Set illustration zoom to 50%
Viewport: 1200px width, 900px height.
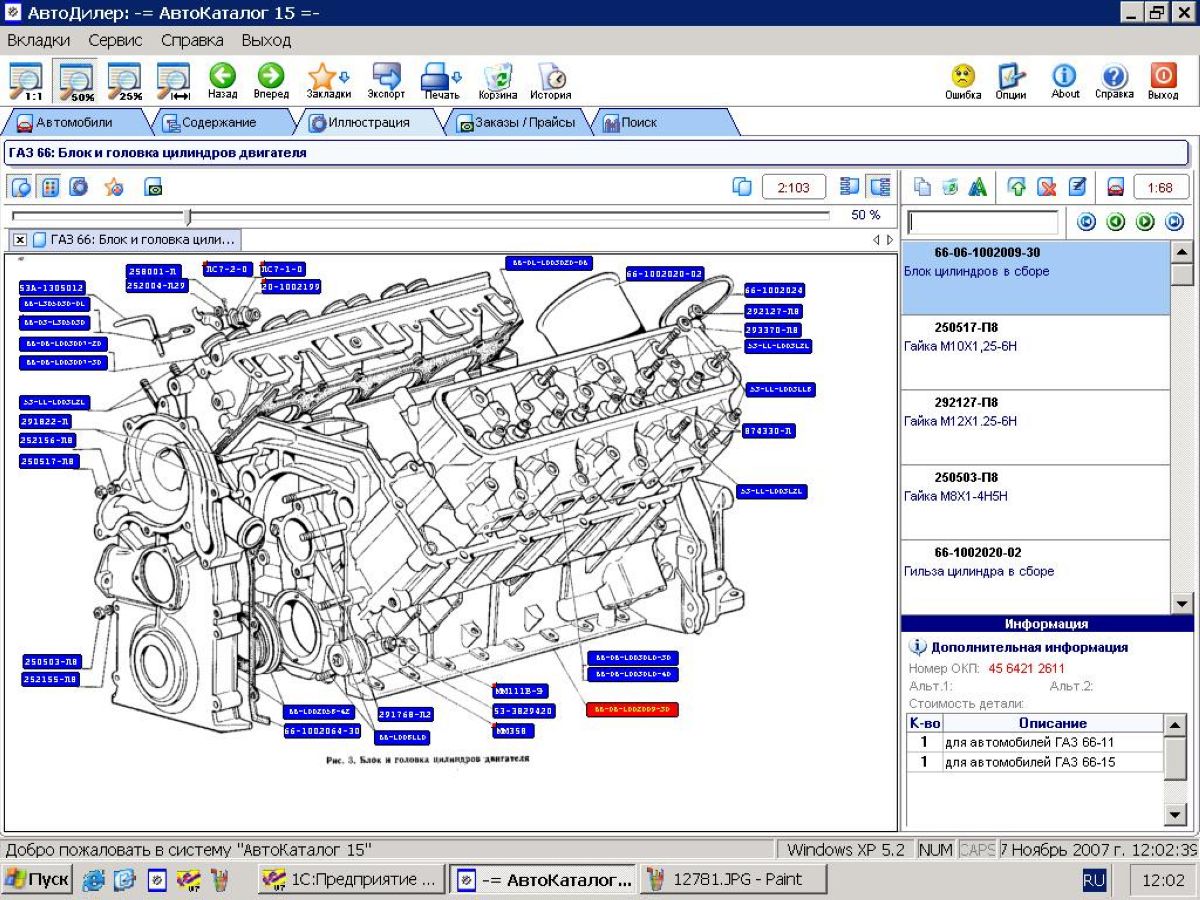coord(76,82)
